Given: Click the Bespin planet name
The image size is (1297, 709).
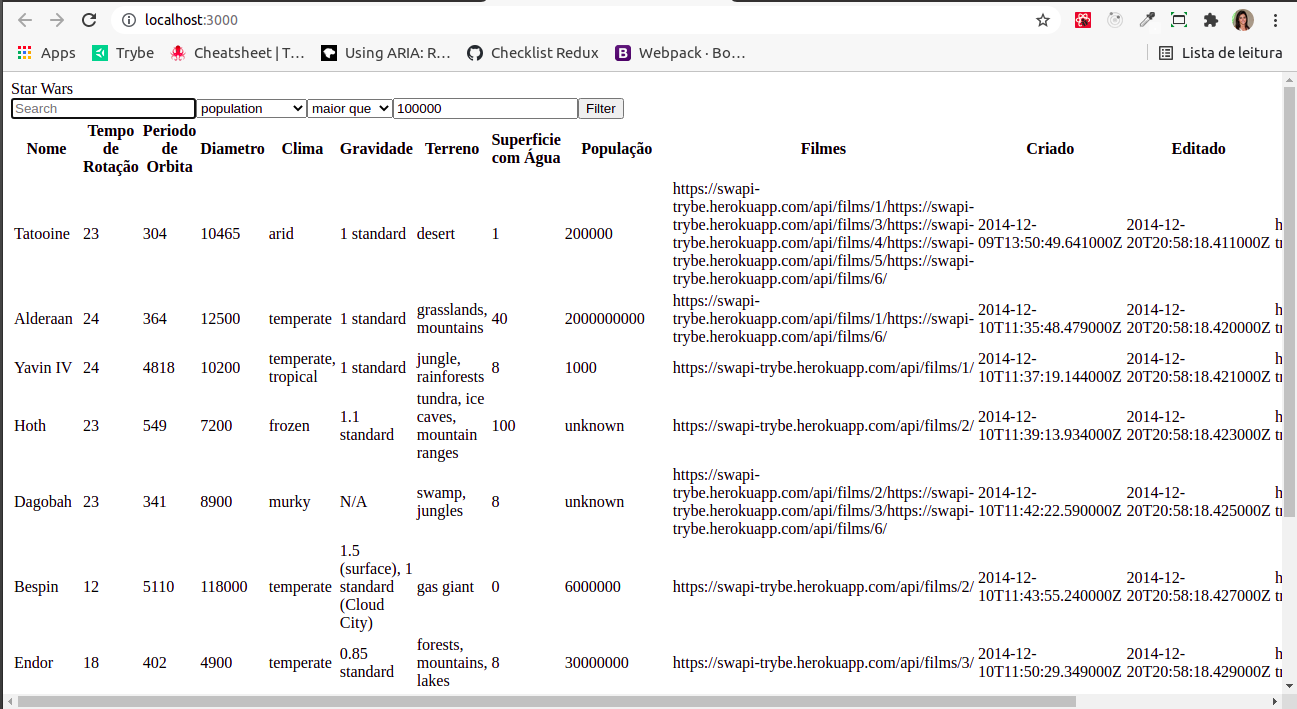Looking at the screenshot, I should tap(36, 587).
